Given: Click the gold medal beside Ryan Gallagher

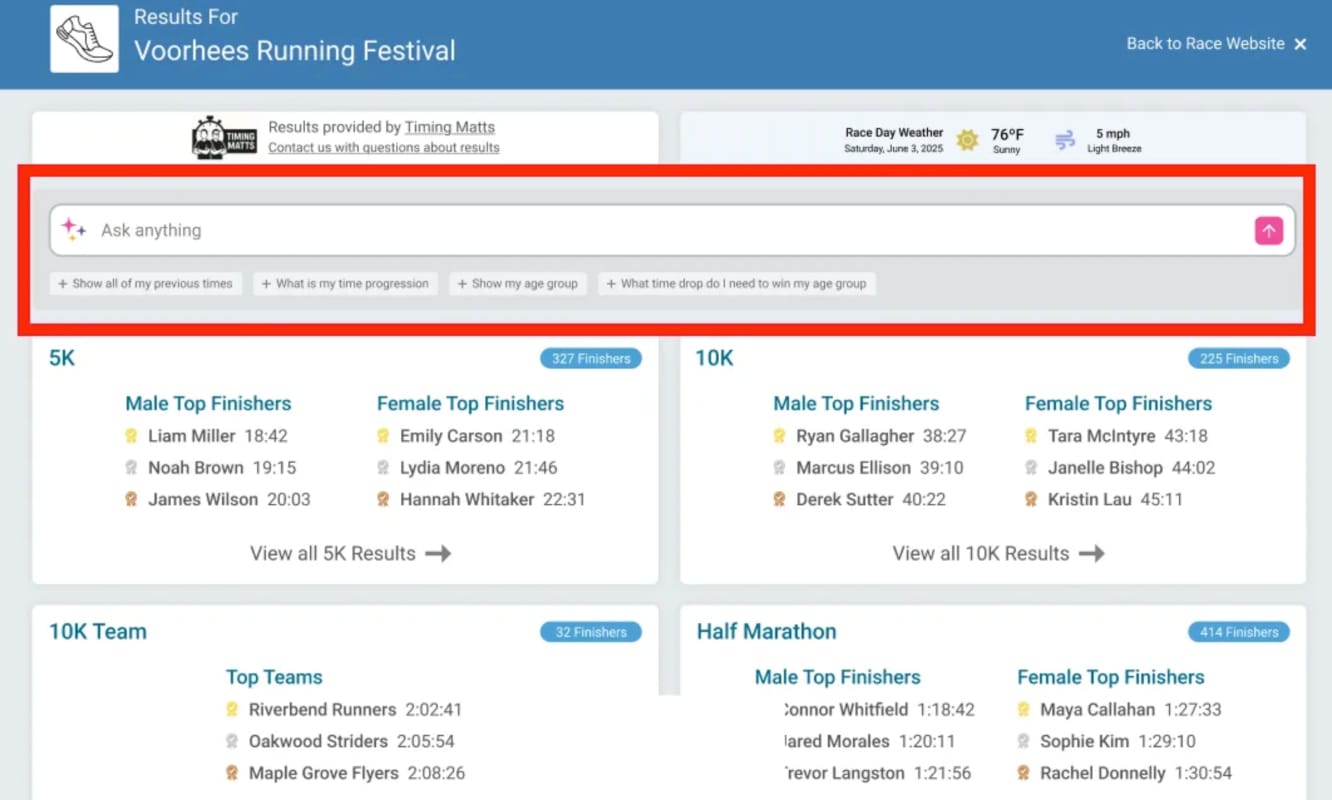Looking at the screenshot, I should pyautogui.click(x=780, y=436).
